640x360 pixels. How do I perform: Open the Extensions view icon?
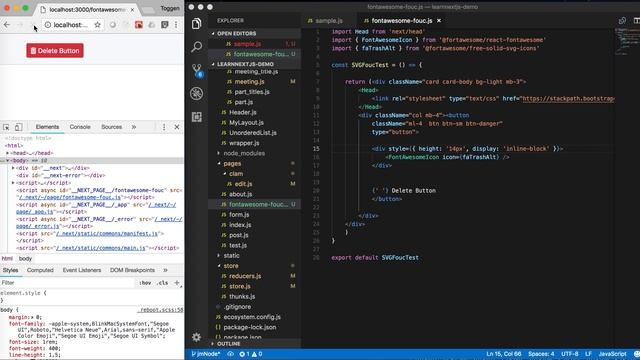196,117
